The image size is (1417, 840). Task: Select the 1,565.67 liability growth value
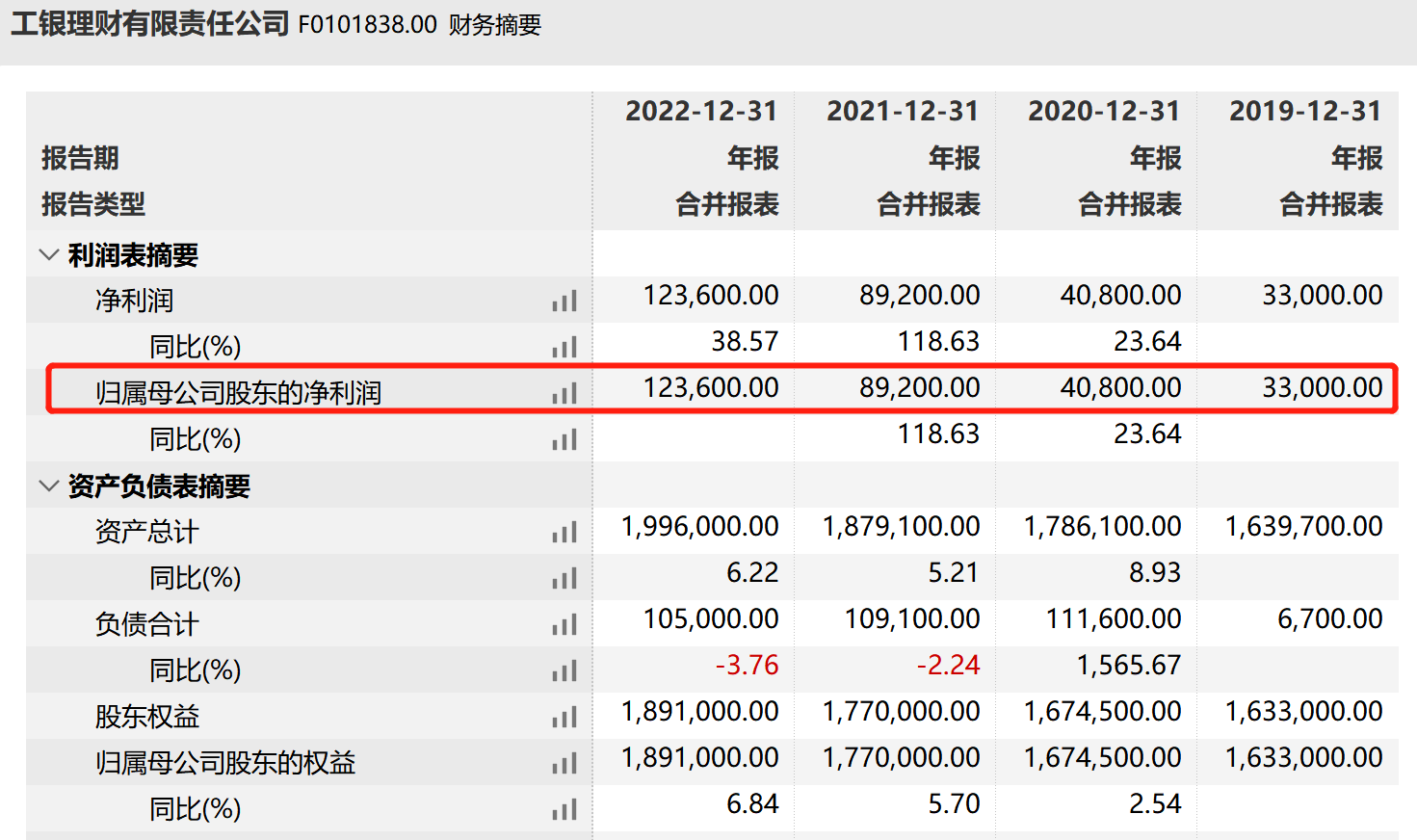pyautogui.click(x=1129, y=665)
